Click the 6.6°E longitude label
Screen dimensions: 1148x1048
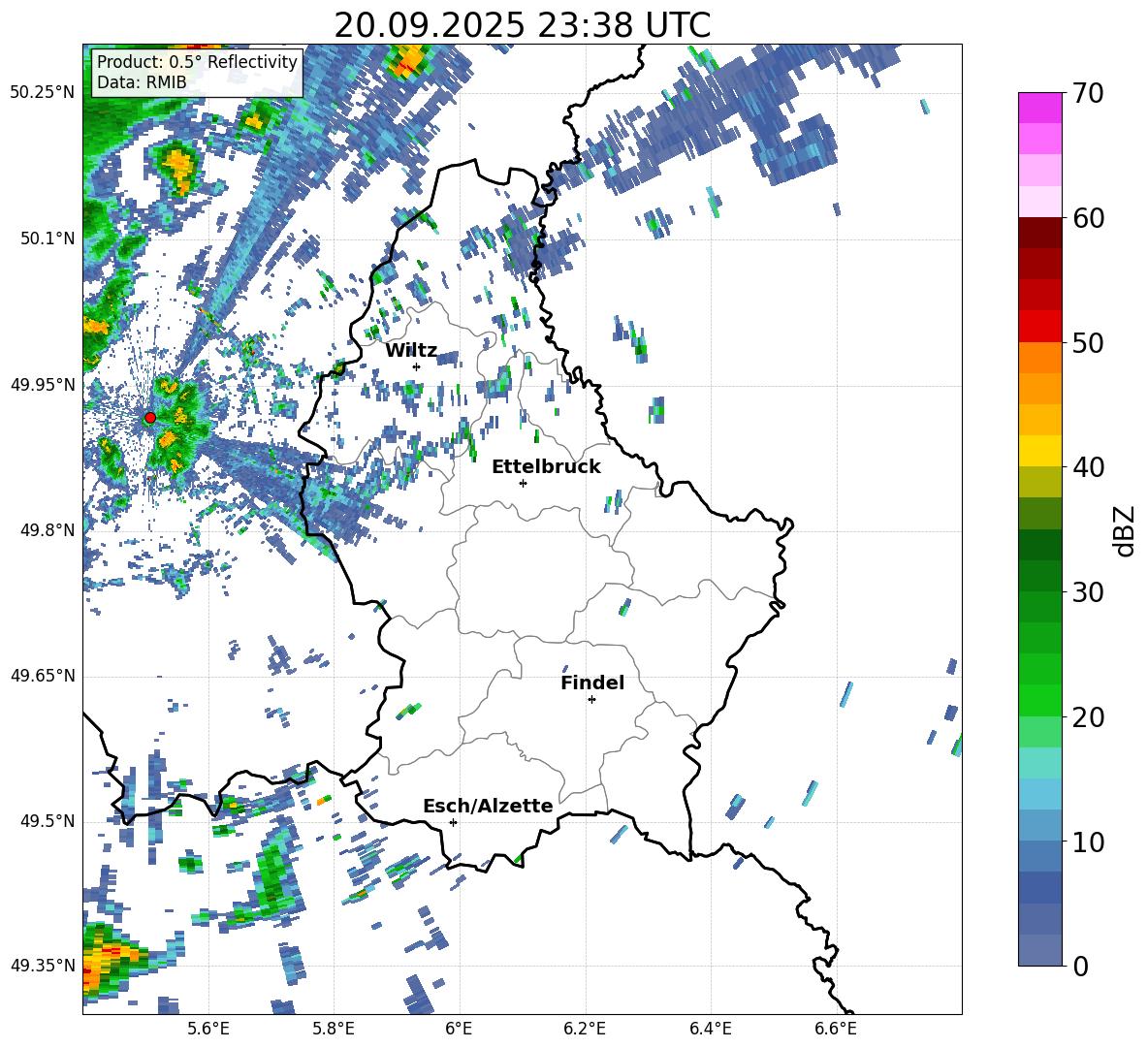click(836, 1029)
